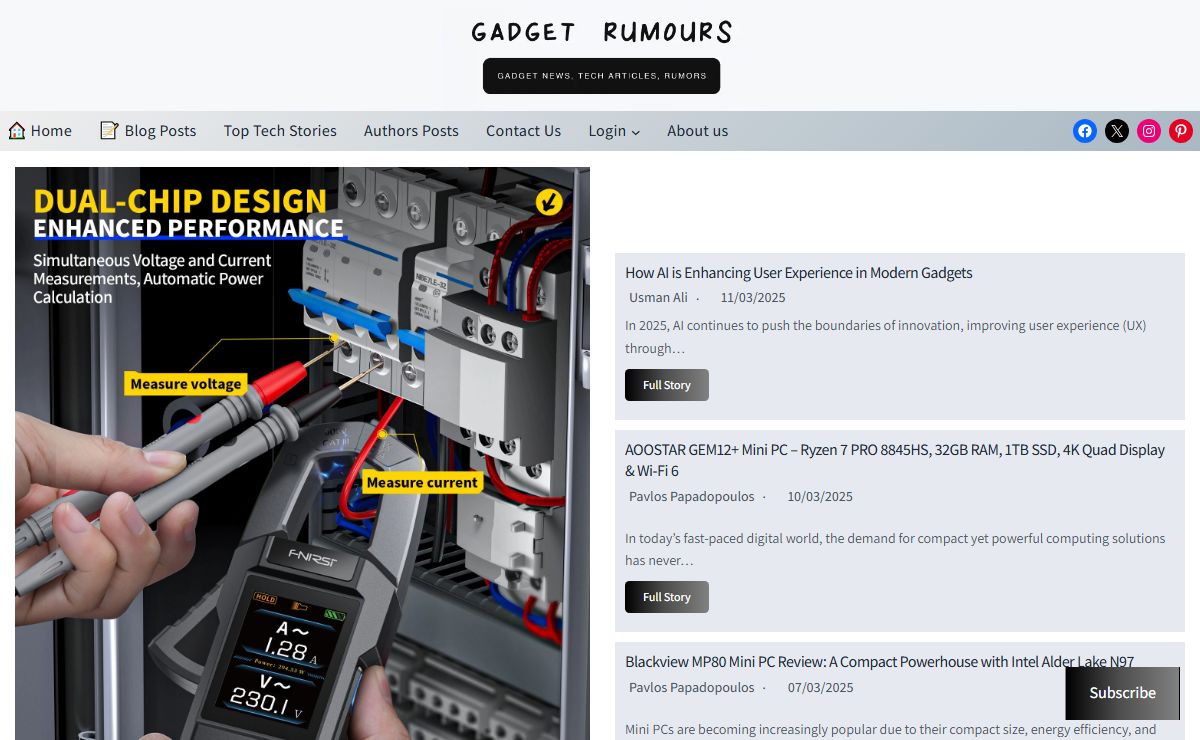Expand the Login dropdown chevron
This screenshot has width=1200, height=740.
tap(636, 132)
